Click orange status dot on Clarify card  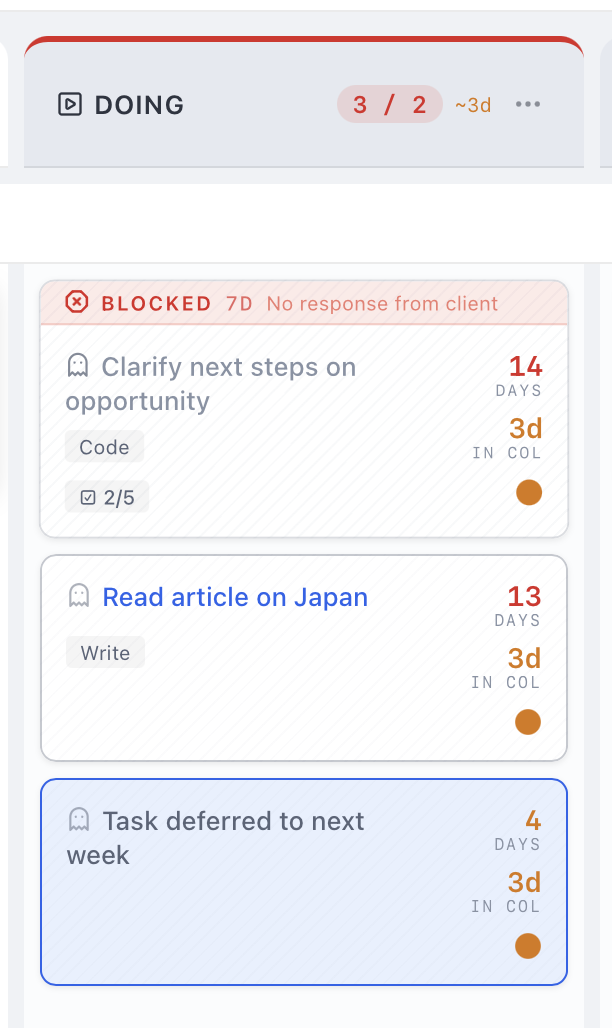[x=529, y=492]
